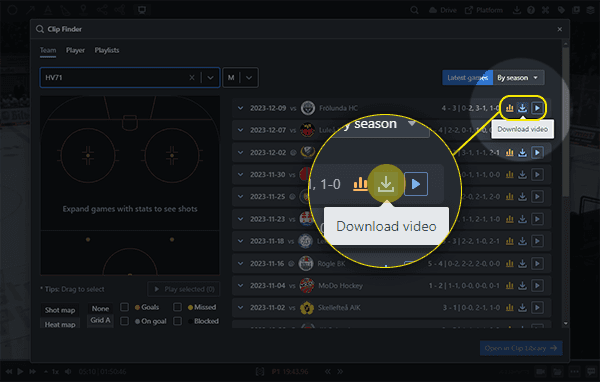
Task: Open the HV71 team dropdown arrow
Action: tap(210, 78)
